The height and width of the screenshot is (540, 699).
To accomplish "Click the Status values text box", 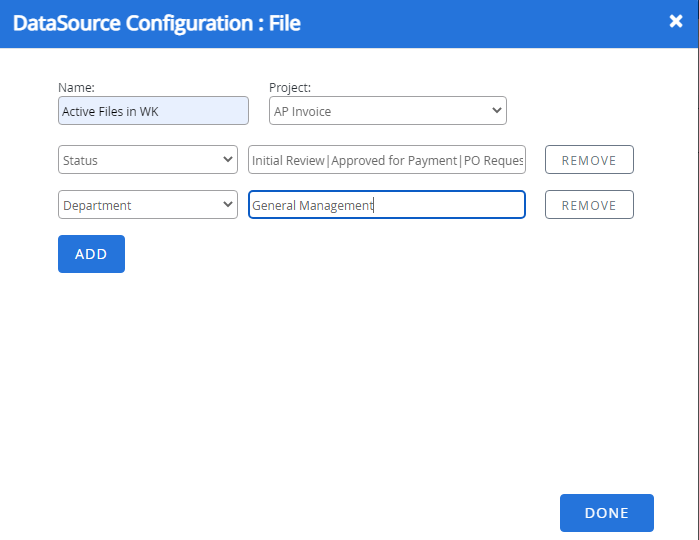I will click(387, 160).
